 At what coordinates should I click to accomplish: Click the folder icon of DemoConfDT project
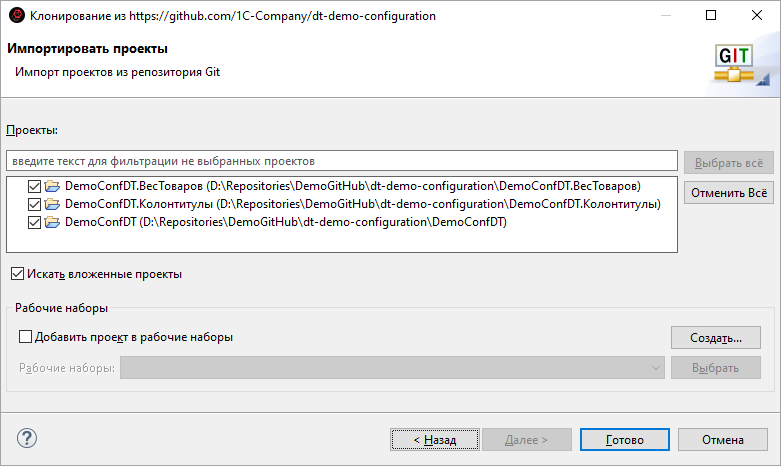pyautogui.click(x=53, y=222)
